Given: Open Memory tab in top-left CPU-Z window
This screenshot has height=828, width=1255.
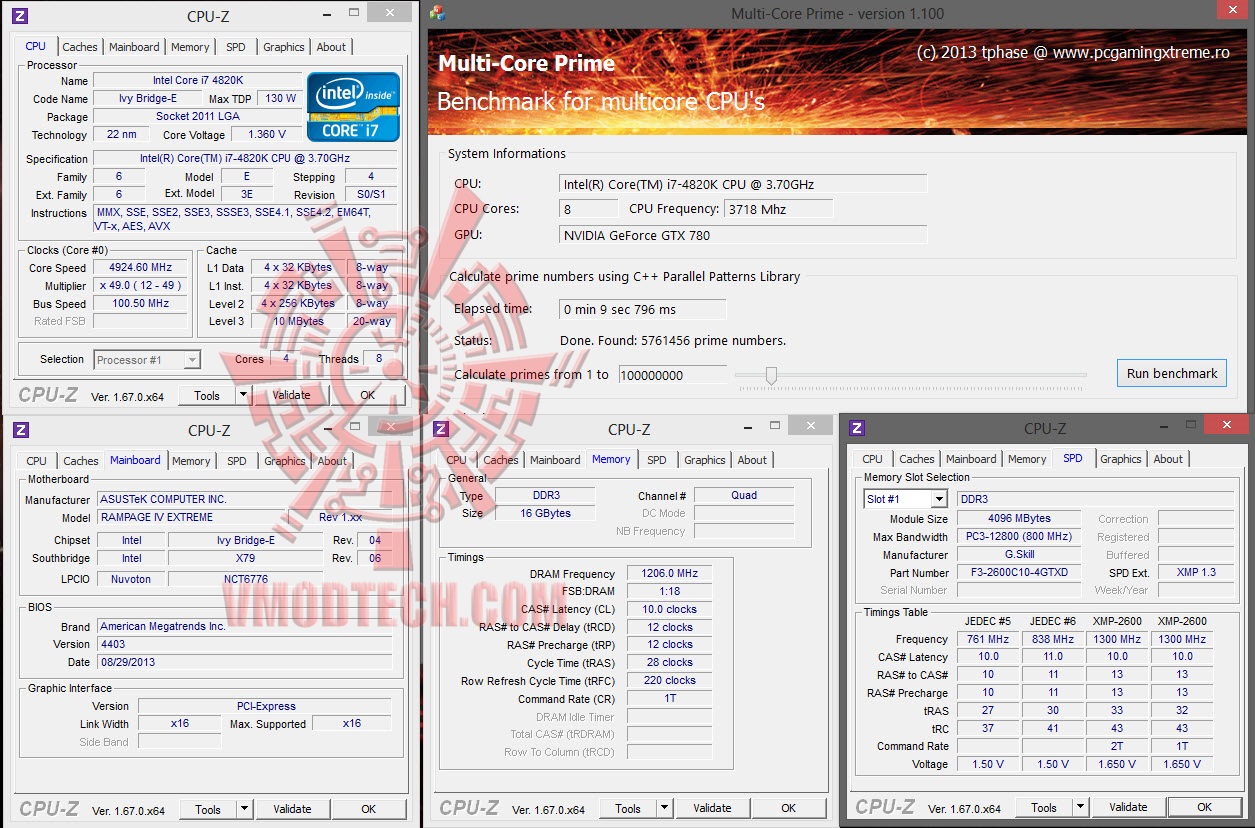Looking at the screenshot, I should click(190, 47).
